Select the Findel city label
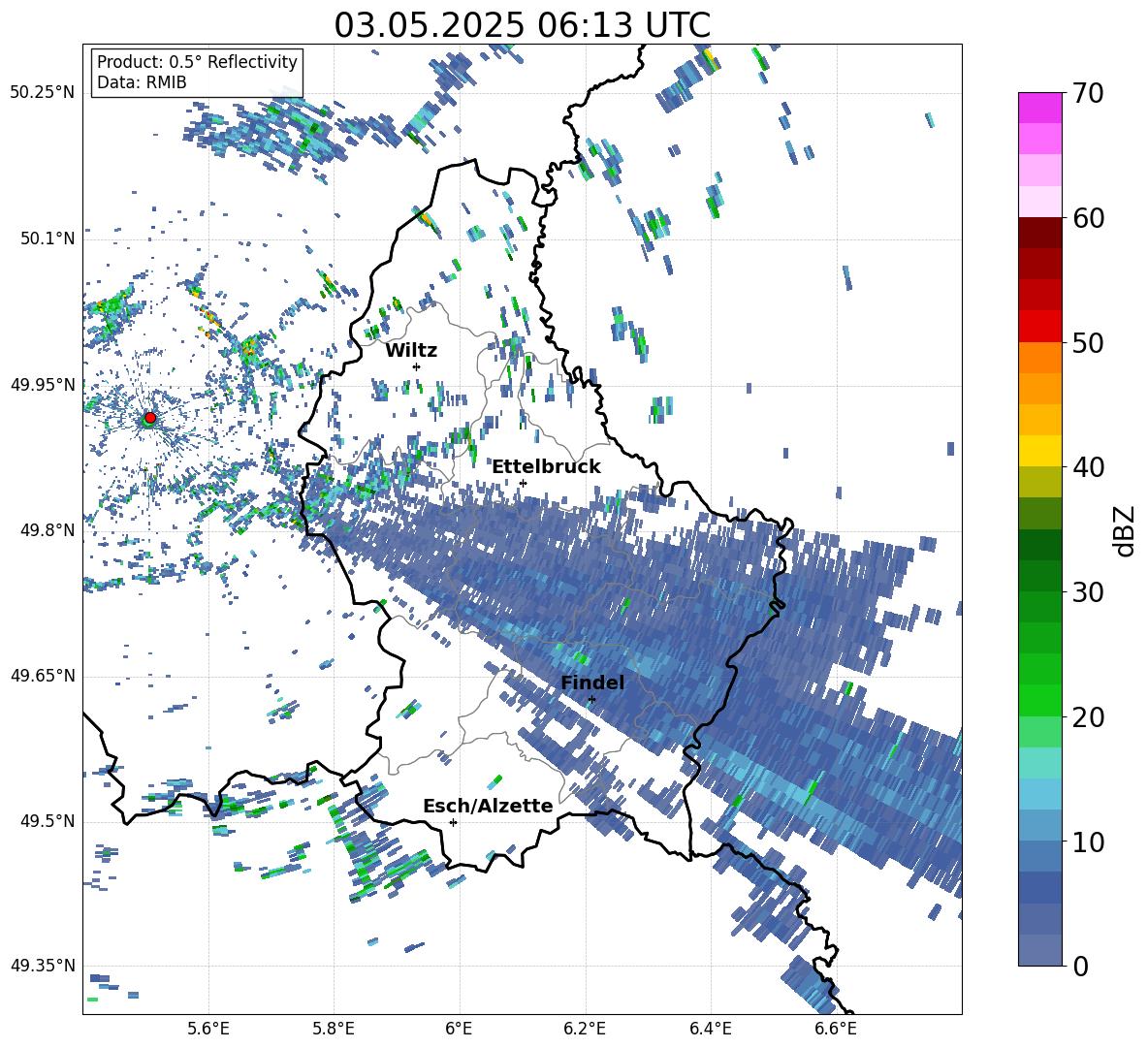 [x=592, y=683]
